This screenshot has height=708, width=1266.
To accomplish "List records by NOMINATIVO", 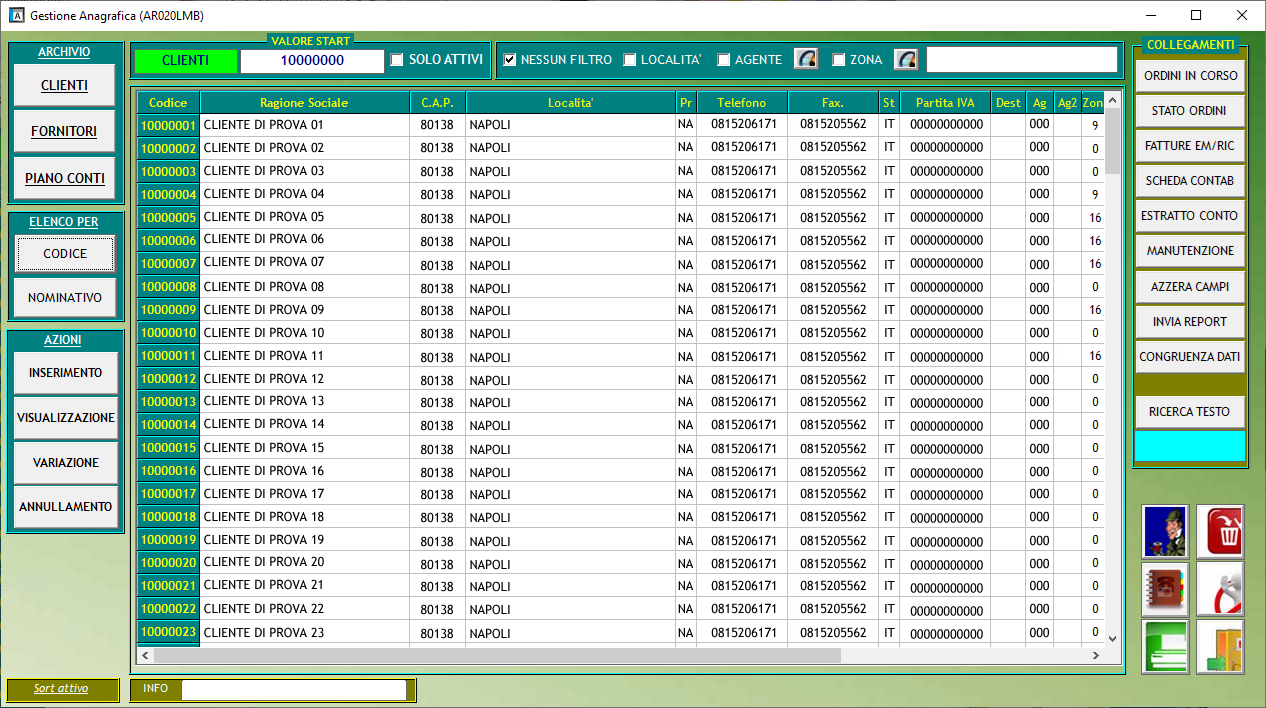I will tap(65, 297).
